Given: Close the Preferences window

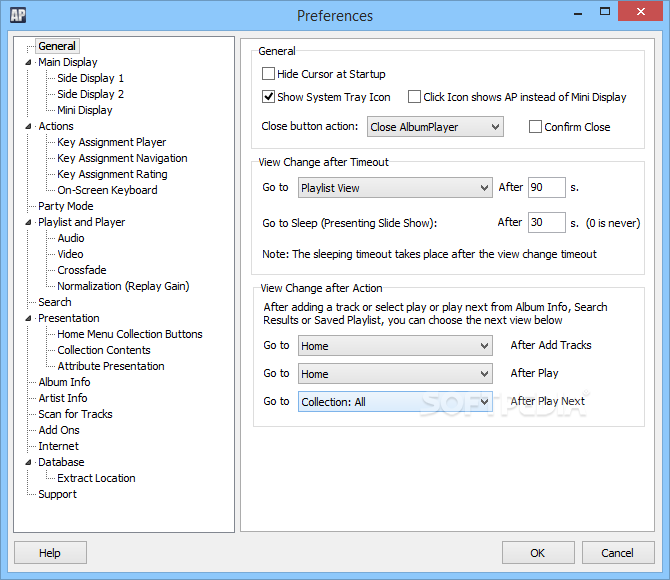Looking at the screenshot, I should (x=640, y=12).
